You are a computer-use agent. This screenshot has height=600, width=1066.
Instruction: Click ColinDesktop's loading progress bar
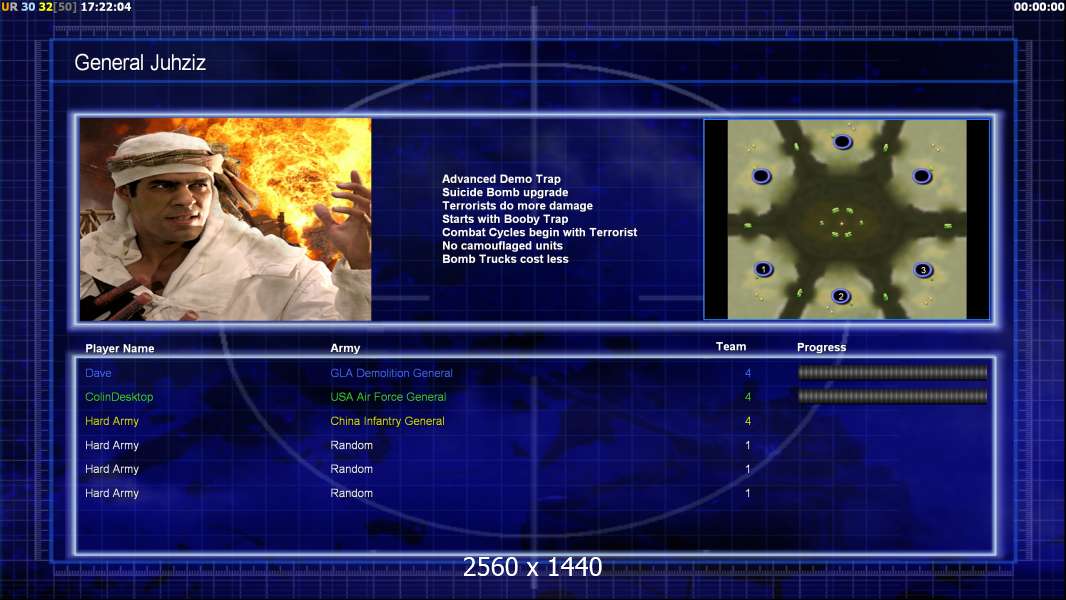(892, 396)
